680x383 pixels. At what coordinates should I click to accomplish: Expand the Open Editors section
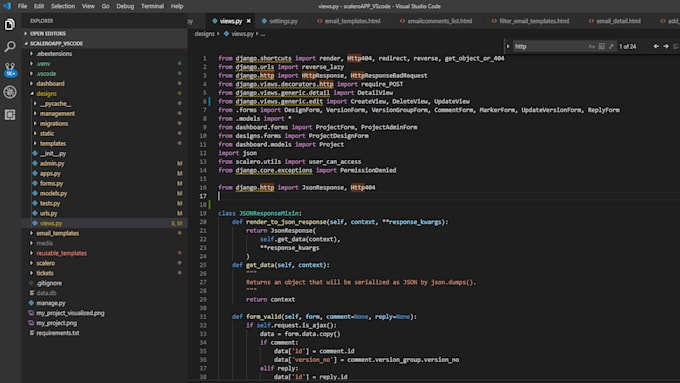pos(104,33)
